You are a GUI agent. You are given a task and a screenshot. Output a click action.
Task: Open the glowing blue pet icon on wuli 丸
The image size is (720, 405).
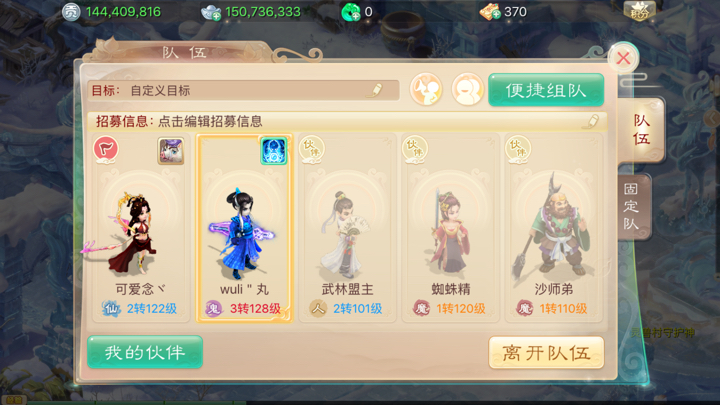pos(274,151)
